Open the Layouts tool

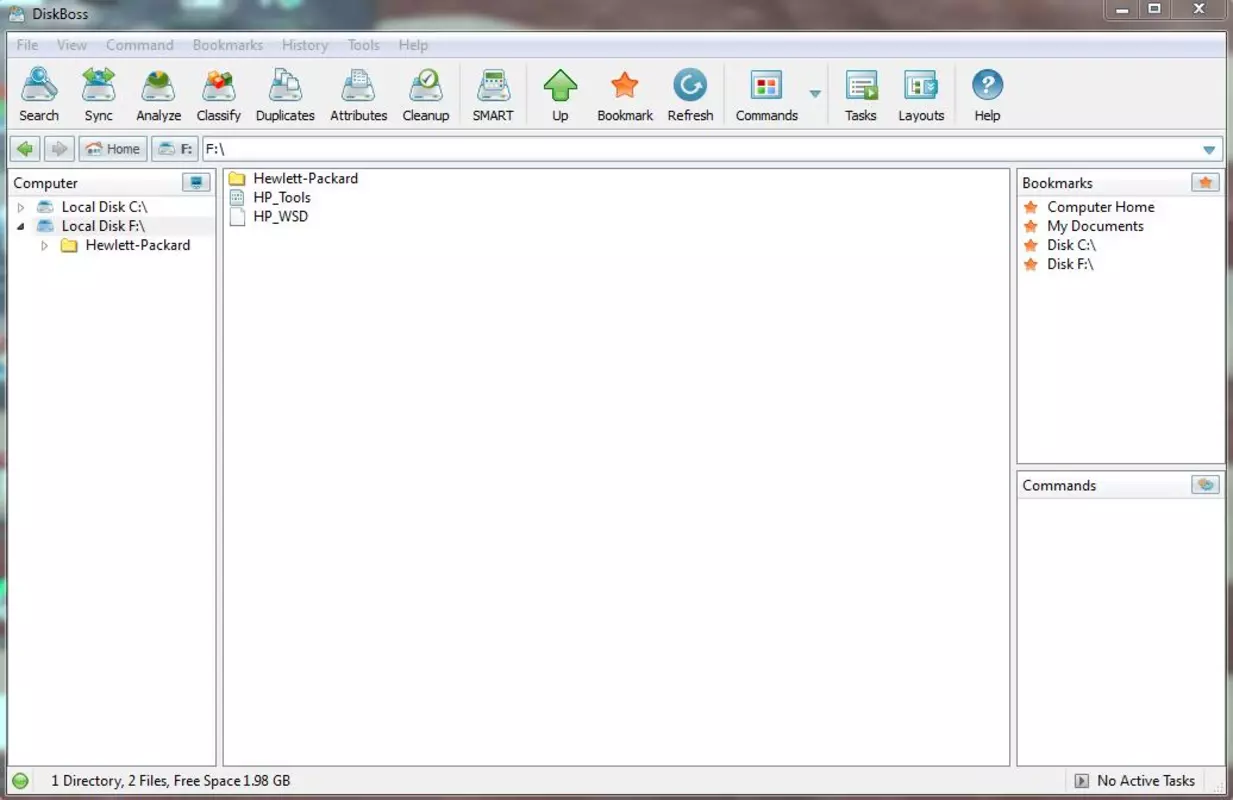(x=921, y=95)
